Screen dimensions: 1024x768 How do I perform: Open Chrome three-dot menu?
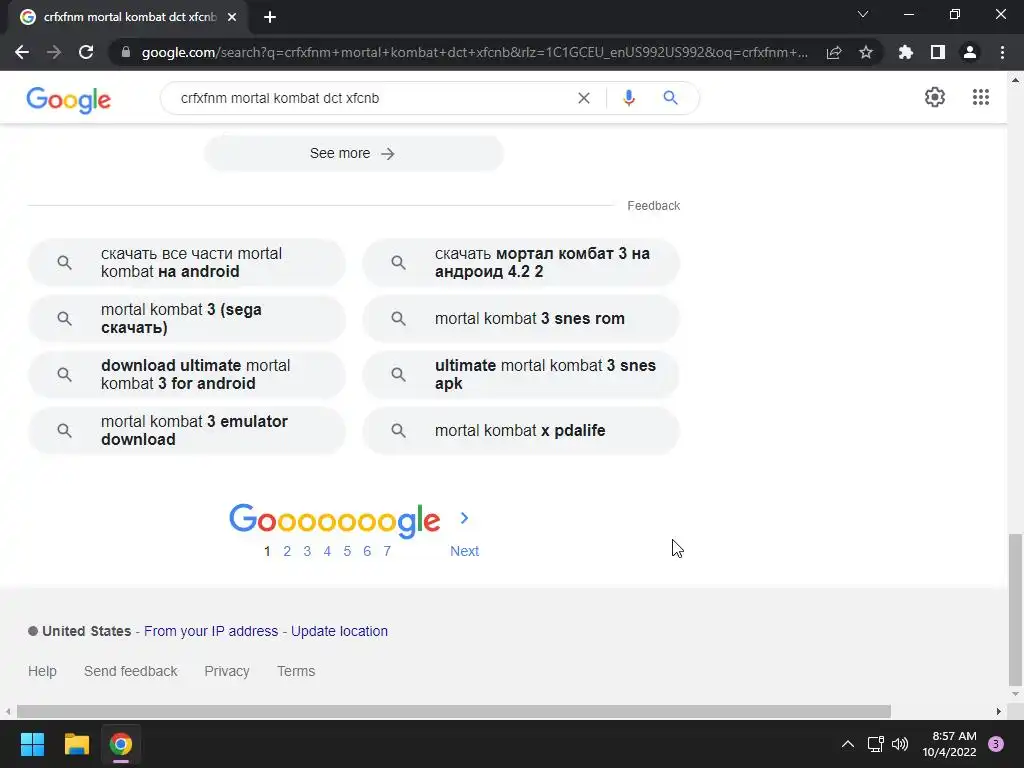[x=1002, y=52]
